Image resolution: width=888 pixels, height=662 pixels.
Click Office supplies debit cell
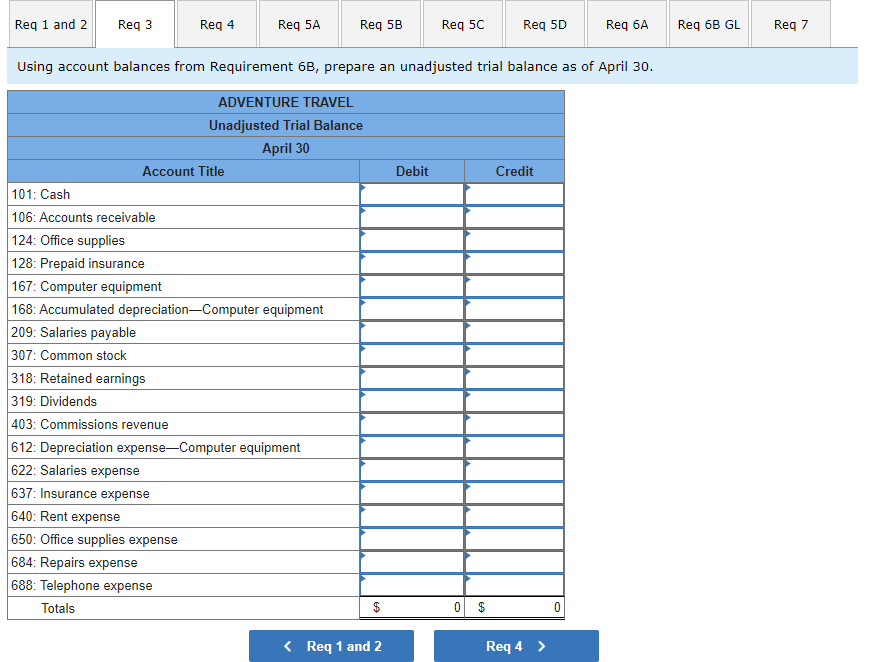tap(412, 240)
